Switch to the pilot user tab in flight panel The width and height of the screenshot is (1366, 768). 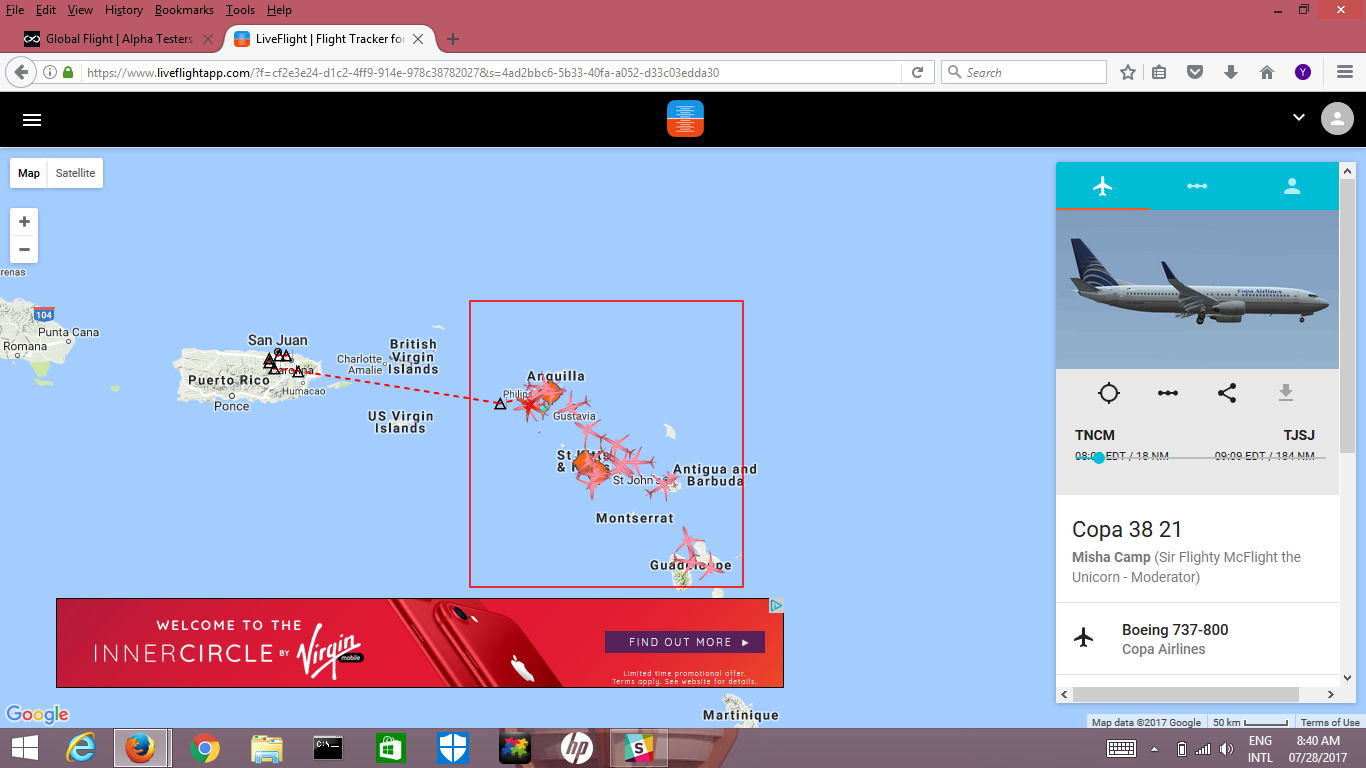coord(1291,186)
